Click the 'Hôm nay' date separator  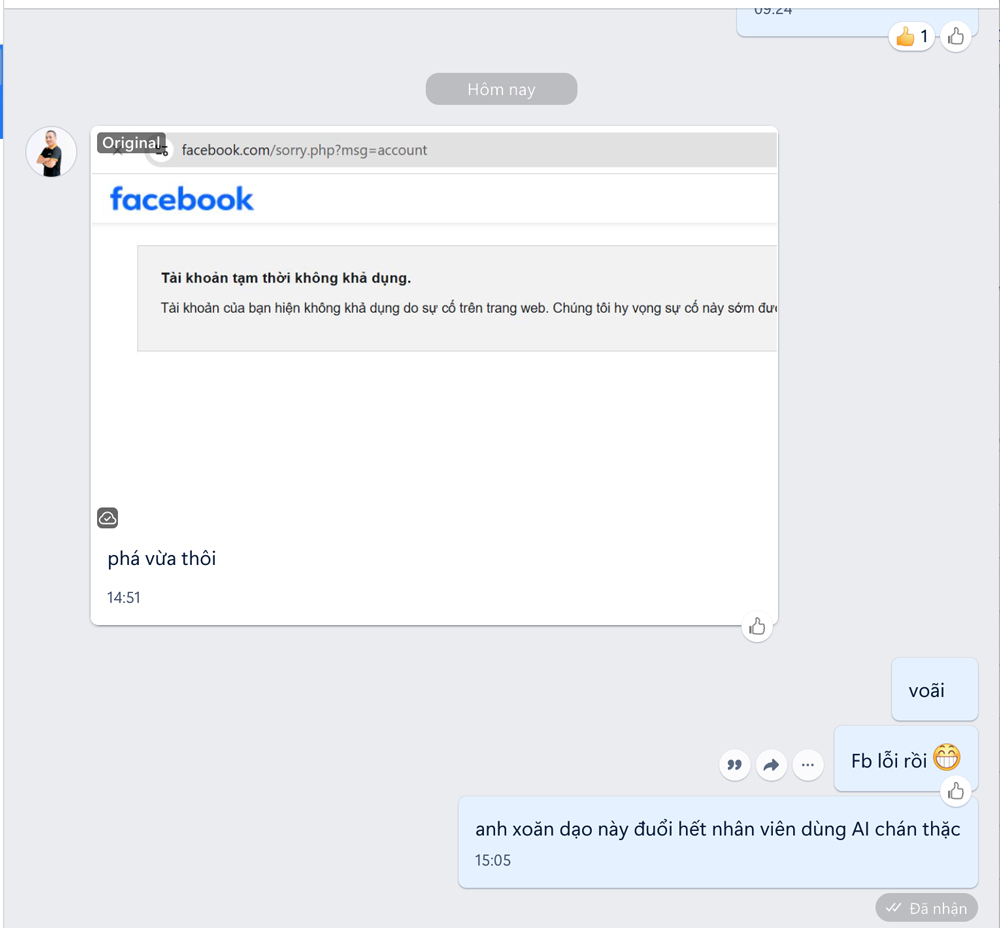(501, 89)
